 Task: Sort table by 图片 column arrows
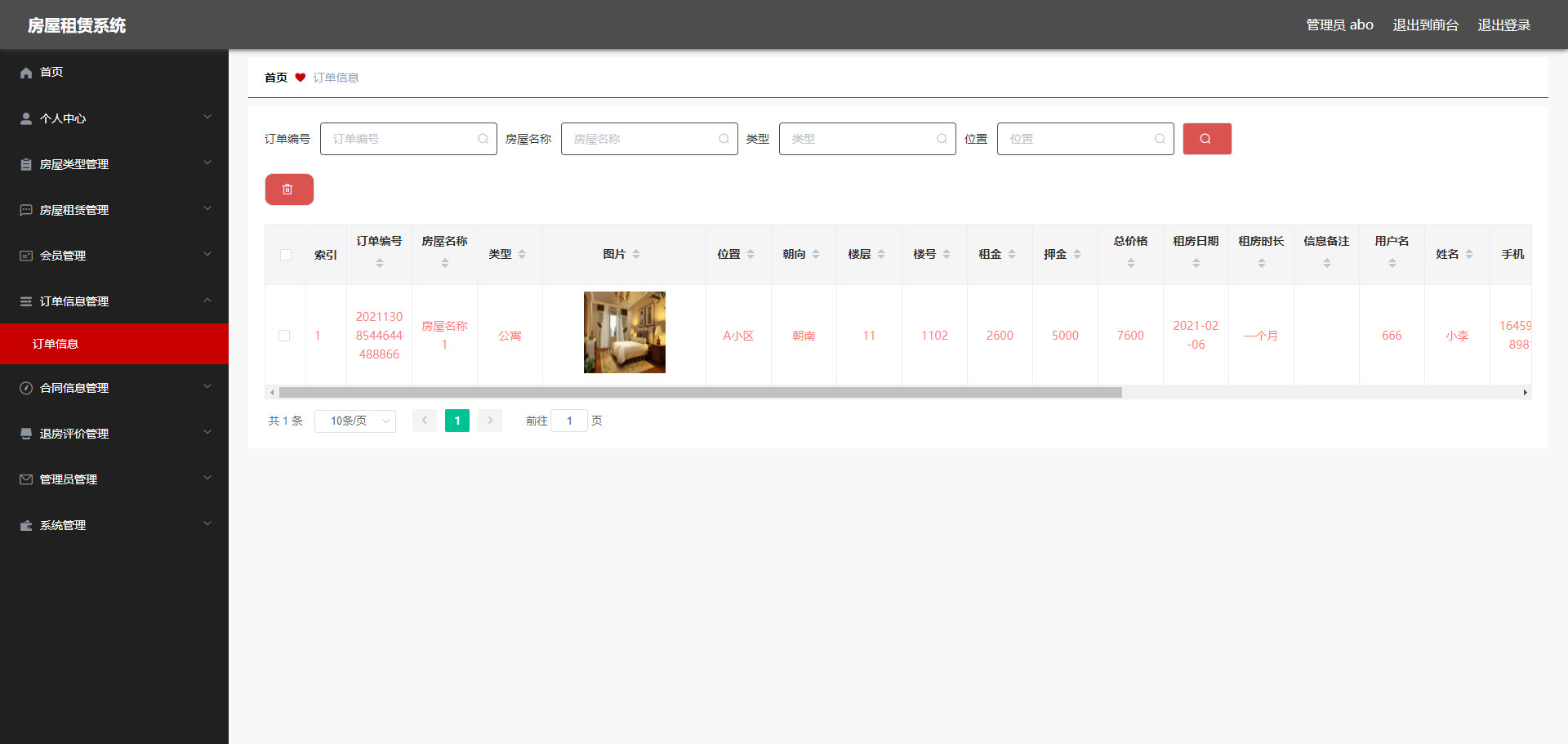tap(636, 254)
